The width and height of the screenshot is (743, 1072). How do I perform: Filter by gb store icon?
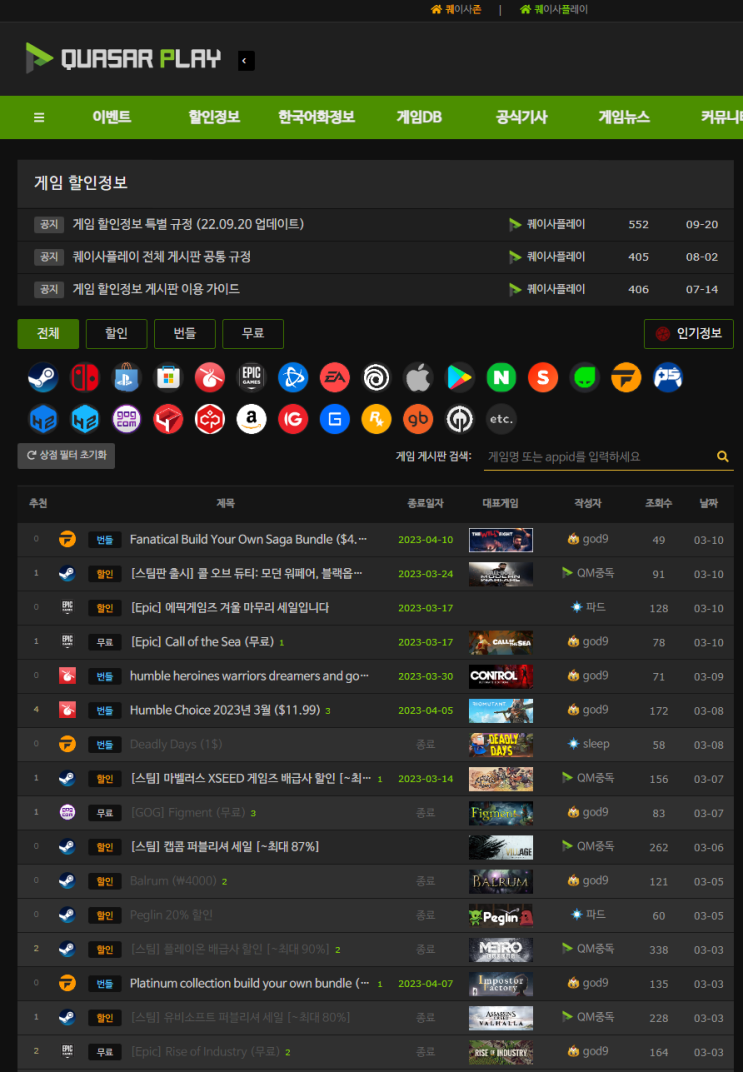point(418,419)
